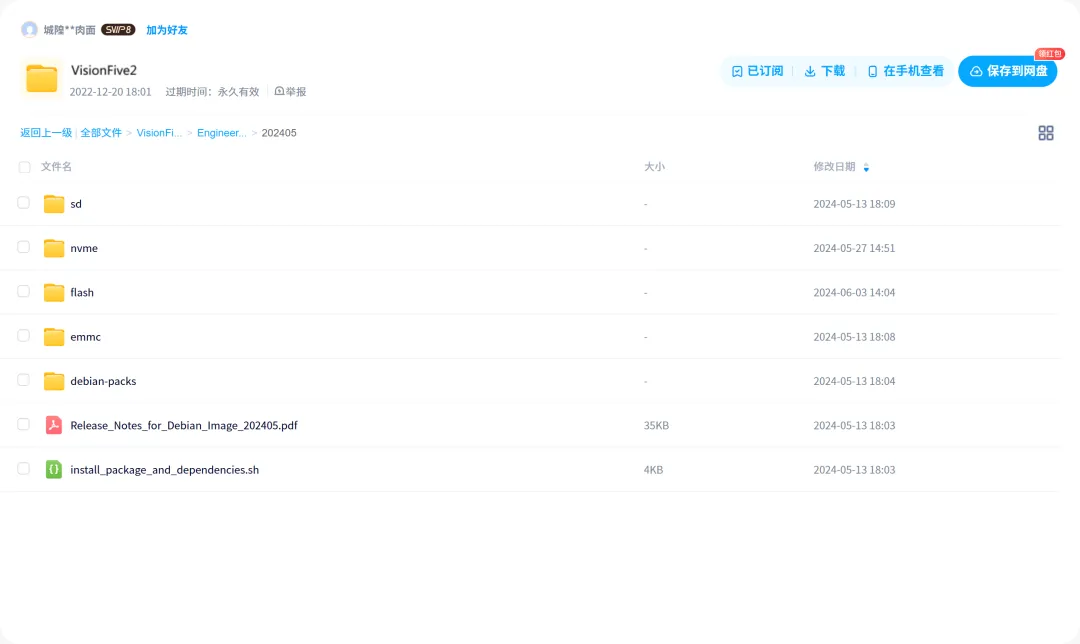Click the date 2024-05-13 18:04
The image size is (1080, 644).
tap(854, 381)
